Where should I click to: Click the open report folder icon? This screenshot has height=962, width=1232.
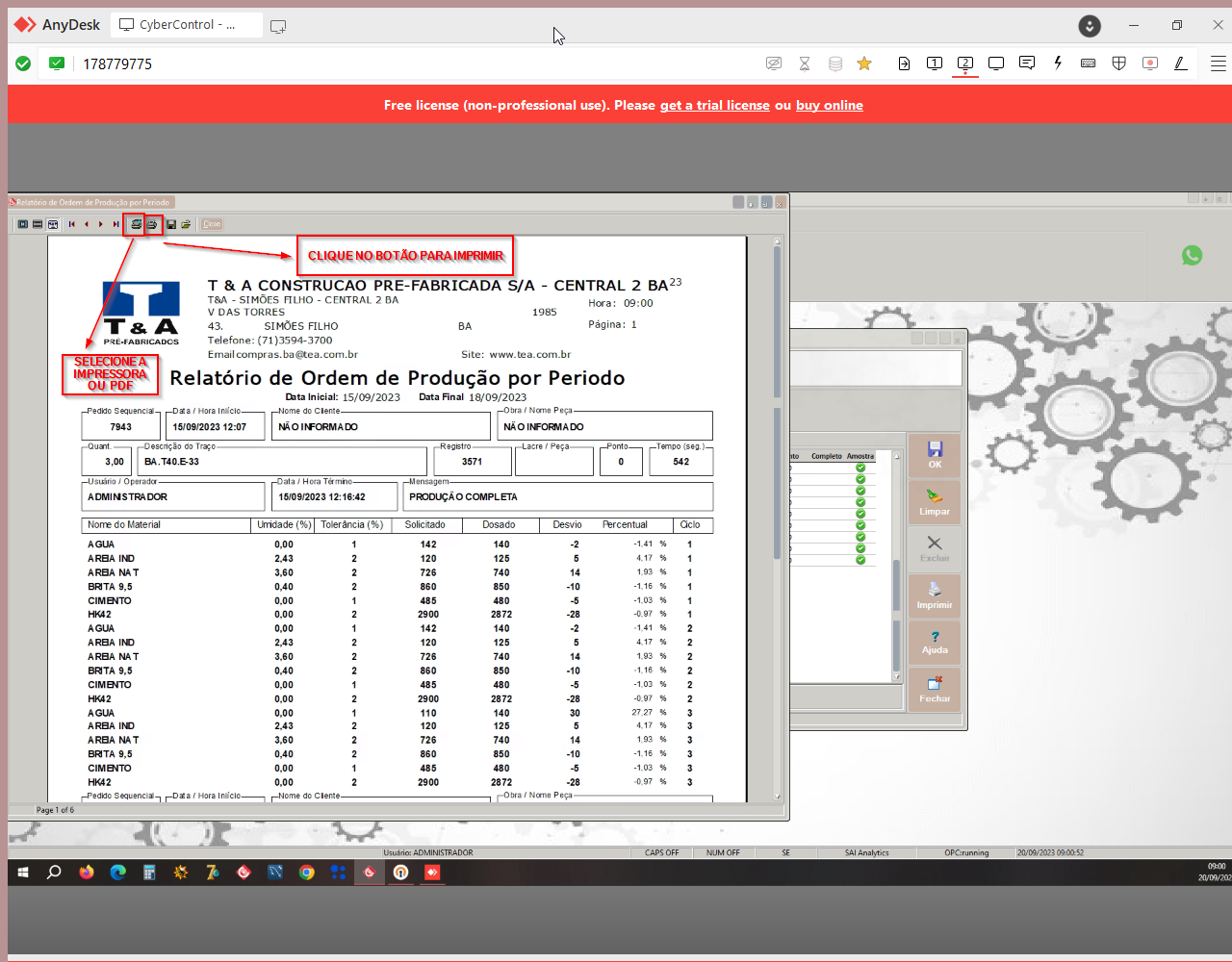coord(186,224)
